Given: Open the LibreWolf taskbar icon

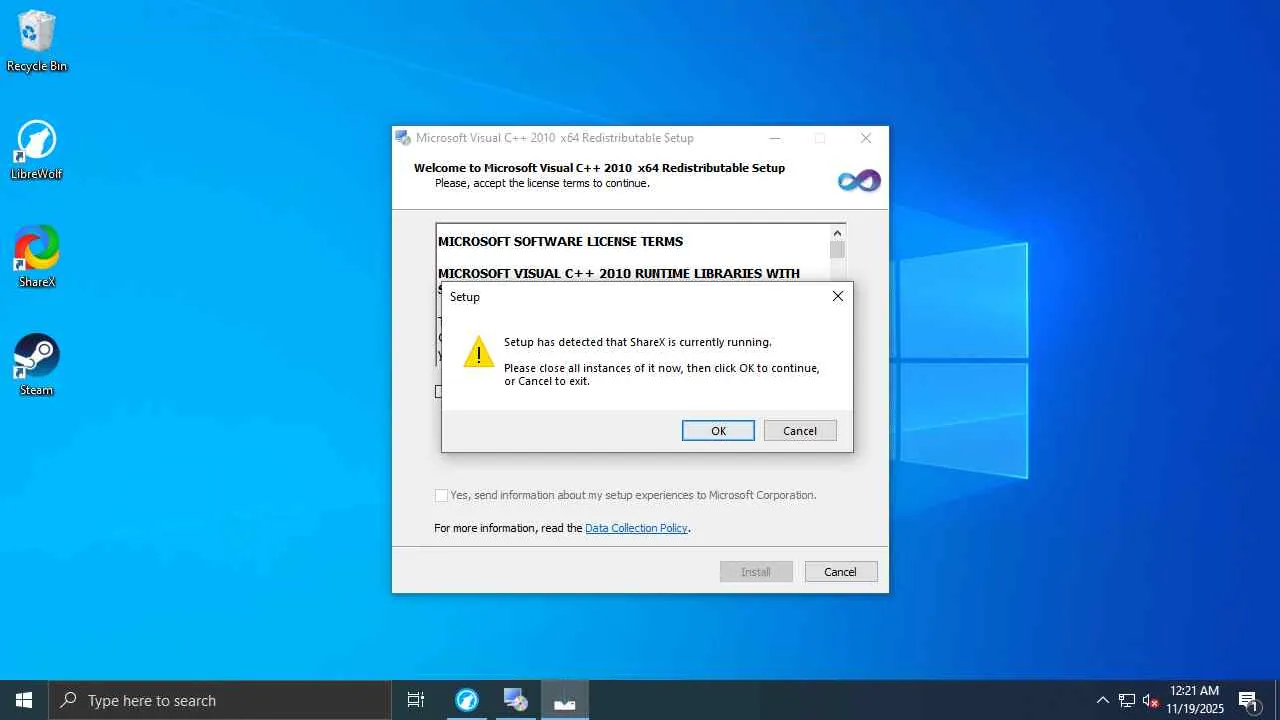Looking at the screenshot, I should point(467,700).
